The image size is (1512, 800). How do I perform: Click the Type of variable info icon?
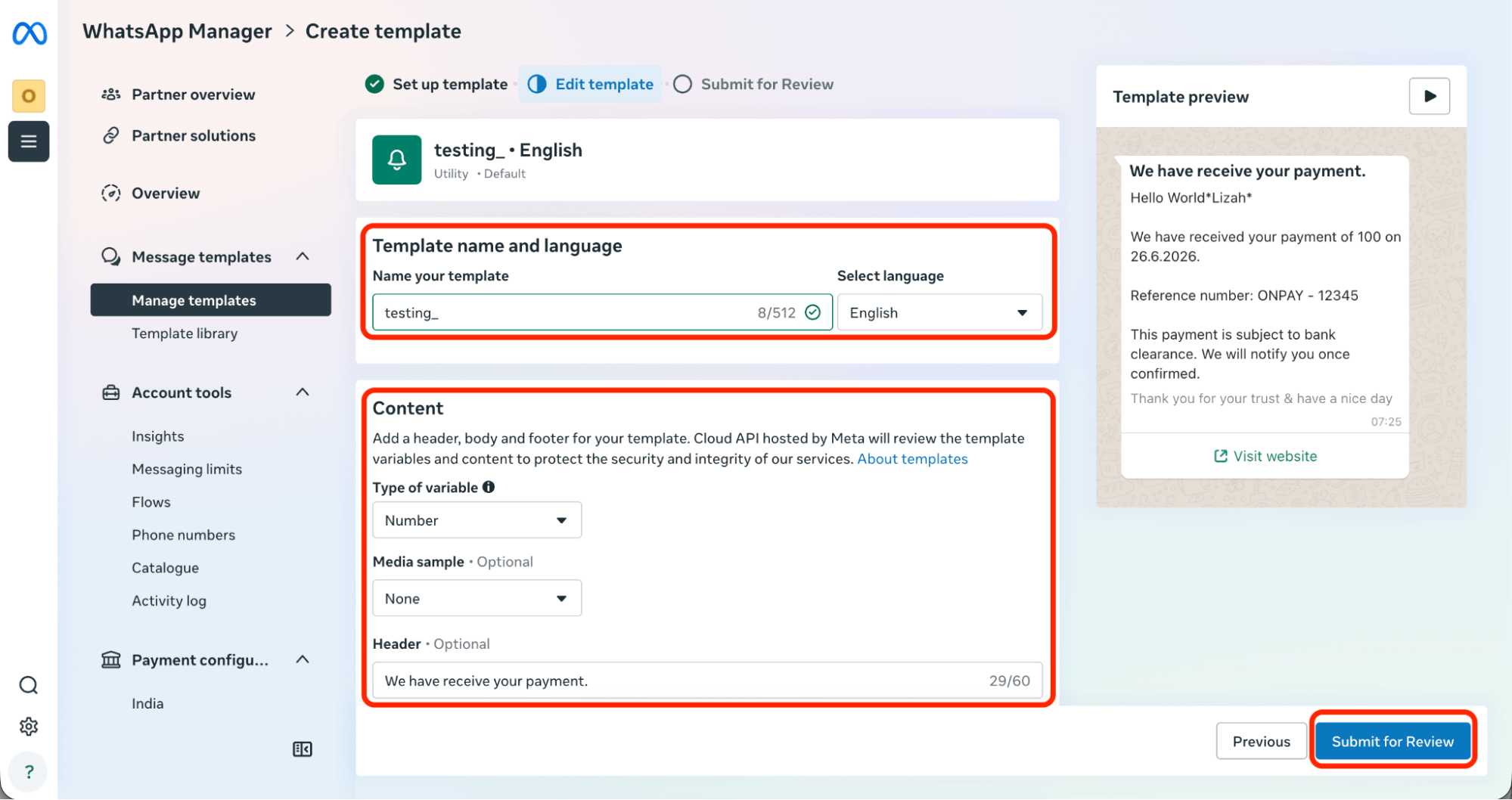click(x=489, y=487)
